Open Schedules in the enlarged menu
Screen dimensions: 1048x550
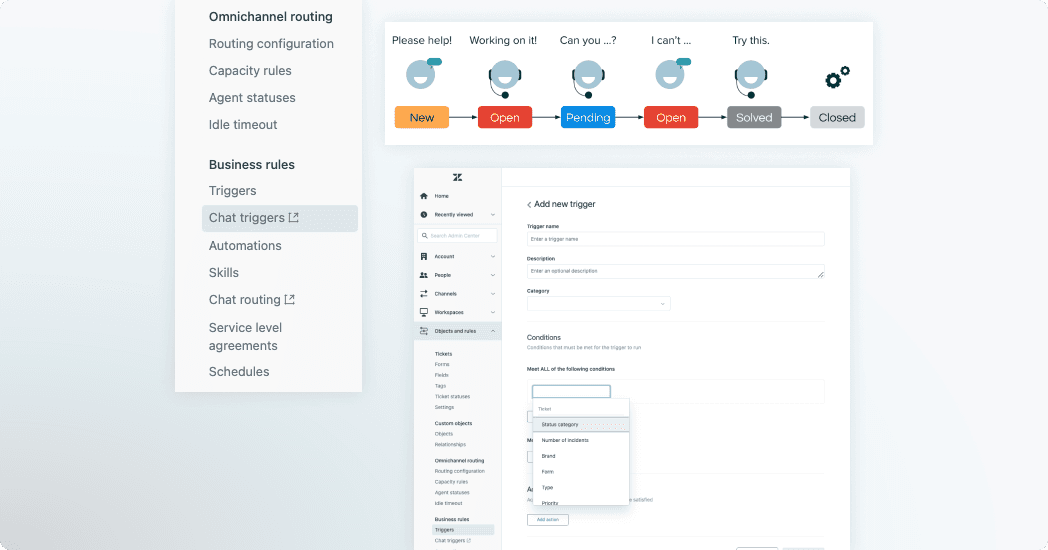(x=239, y=372)
